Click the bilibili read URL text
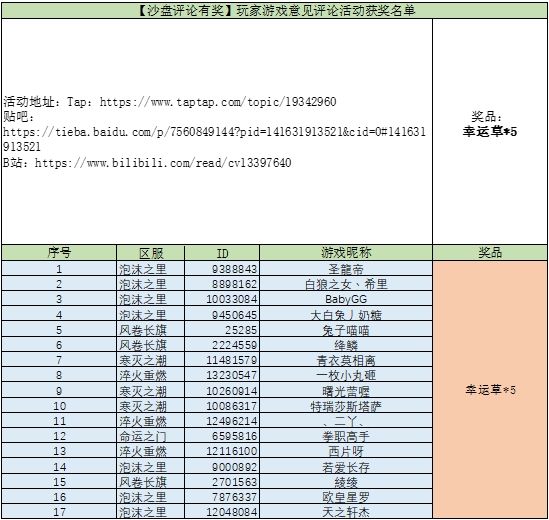Viewport: 549px width, 520px height. (x=163, y=163)
